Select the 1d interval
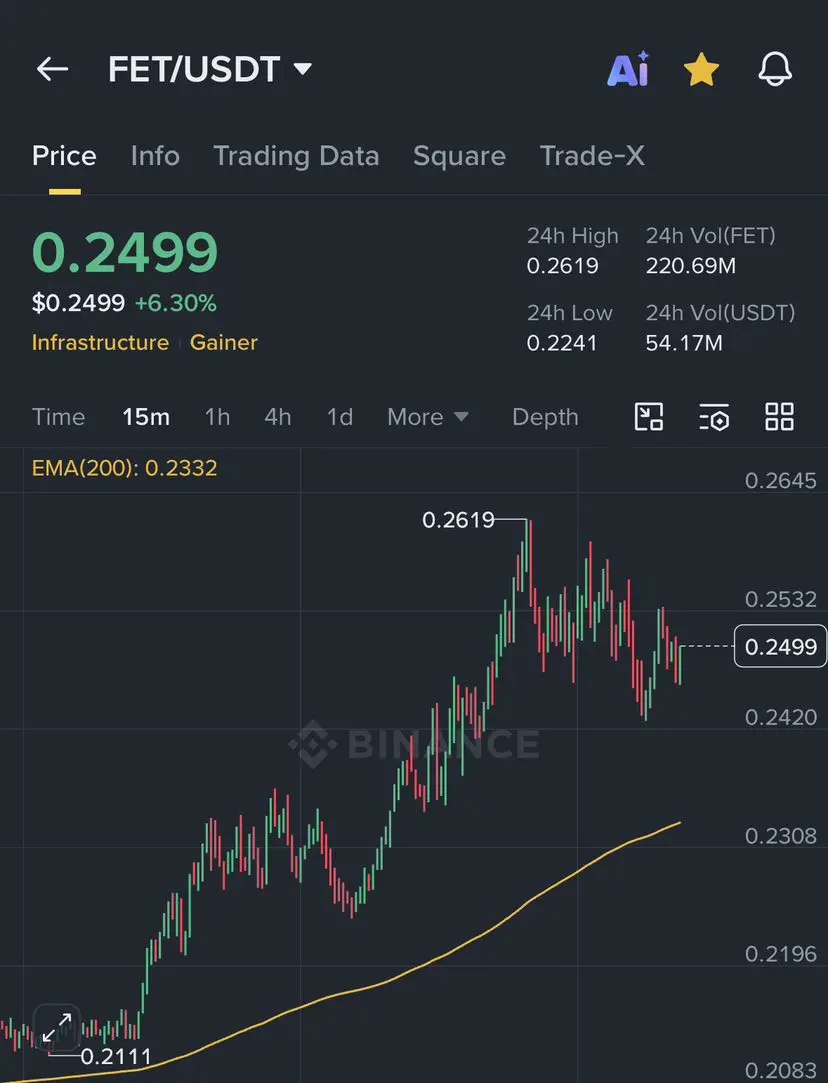The height and width of the screenshot is (1083, 828). [x=340, y=417]
